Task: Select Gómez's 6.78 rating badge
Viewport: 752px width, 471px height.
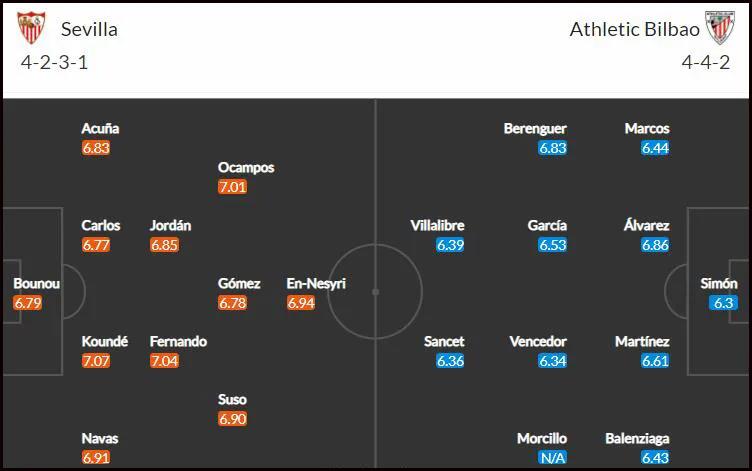Action: tap(233, 303)
